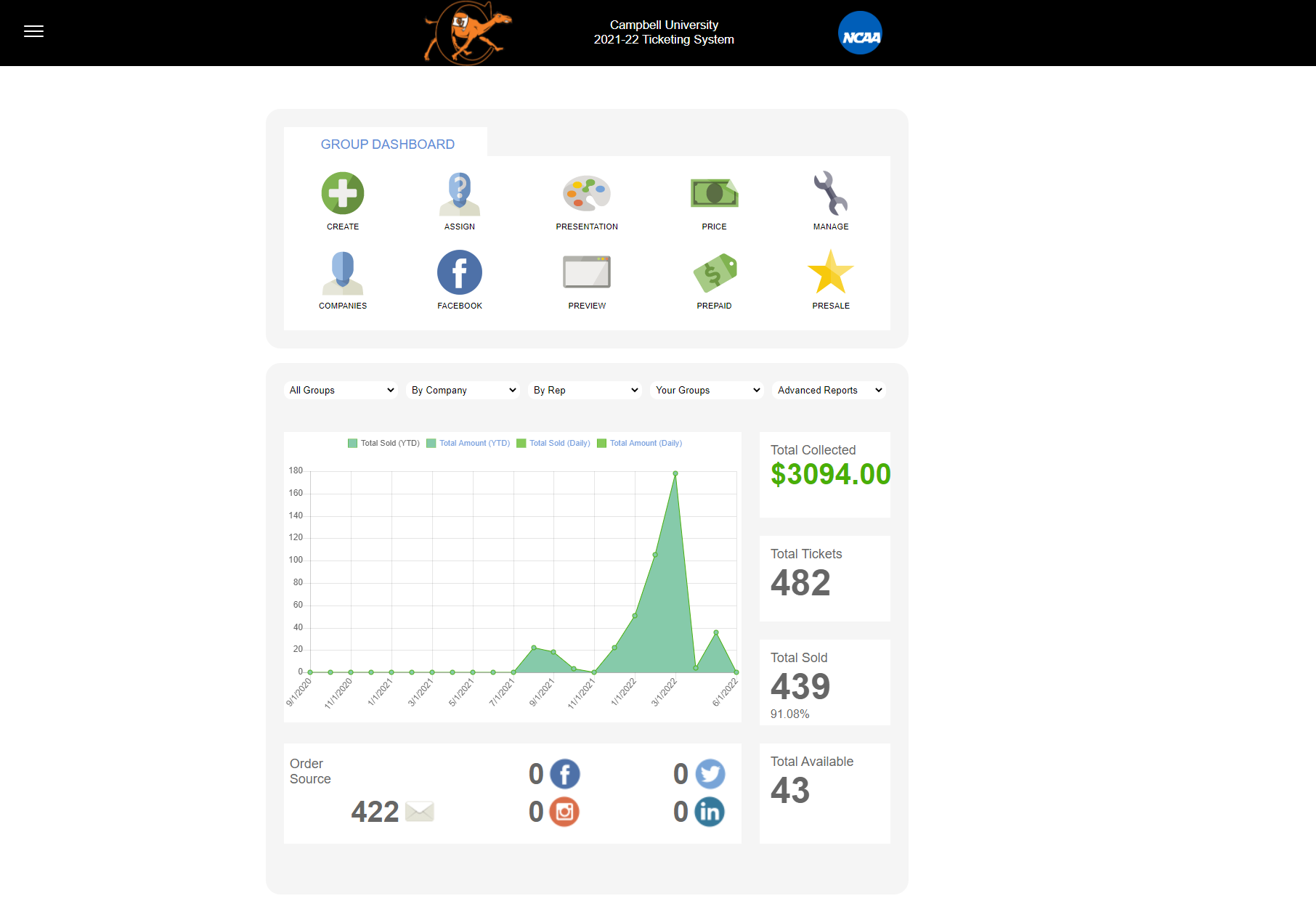The image size is (1316, 909).
Task: Click the Price money icon
Action: (x=714, y=192)
